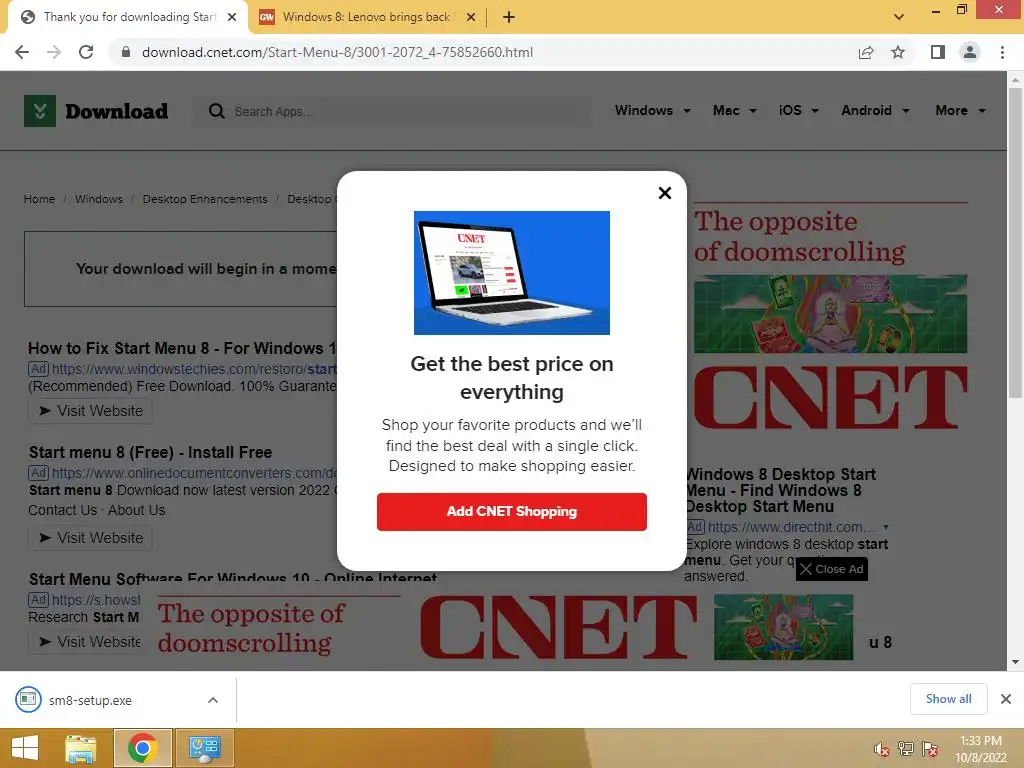Open 'How to Fix Start Menu 8' ad
The height and width of the screenshot is (768, 1024).
tap(182, 348)
